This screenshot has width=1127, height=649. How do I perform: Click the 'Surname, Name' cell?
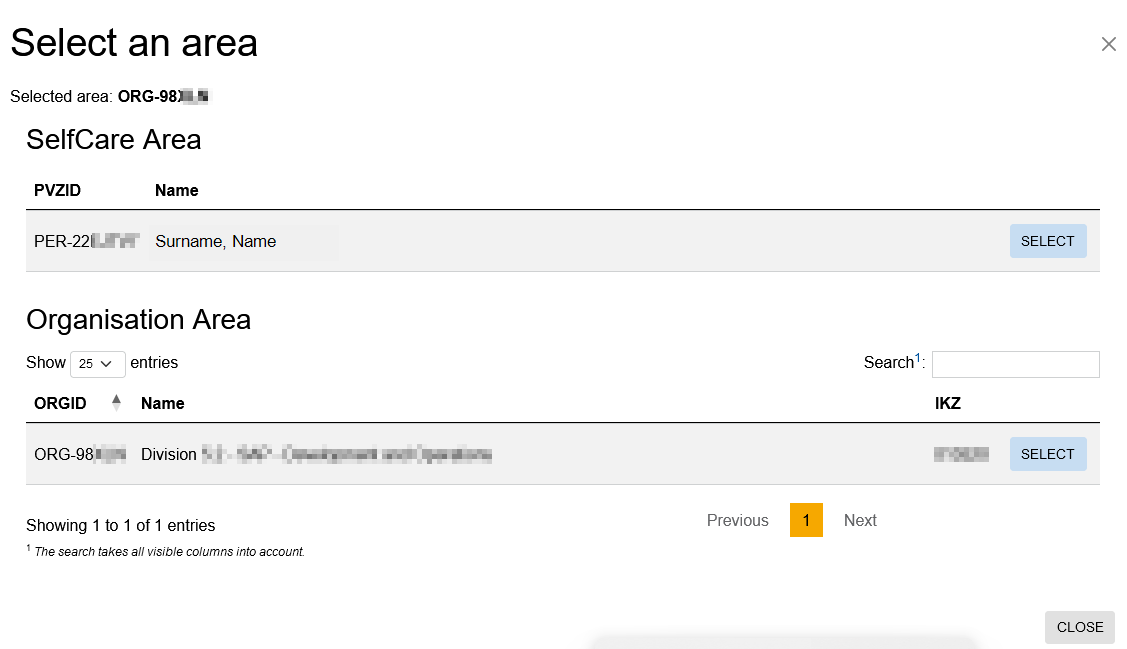(216, 241)
